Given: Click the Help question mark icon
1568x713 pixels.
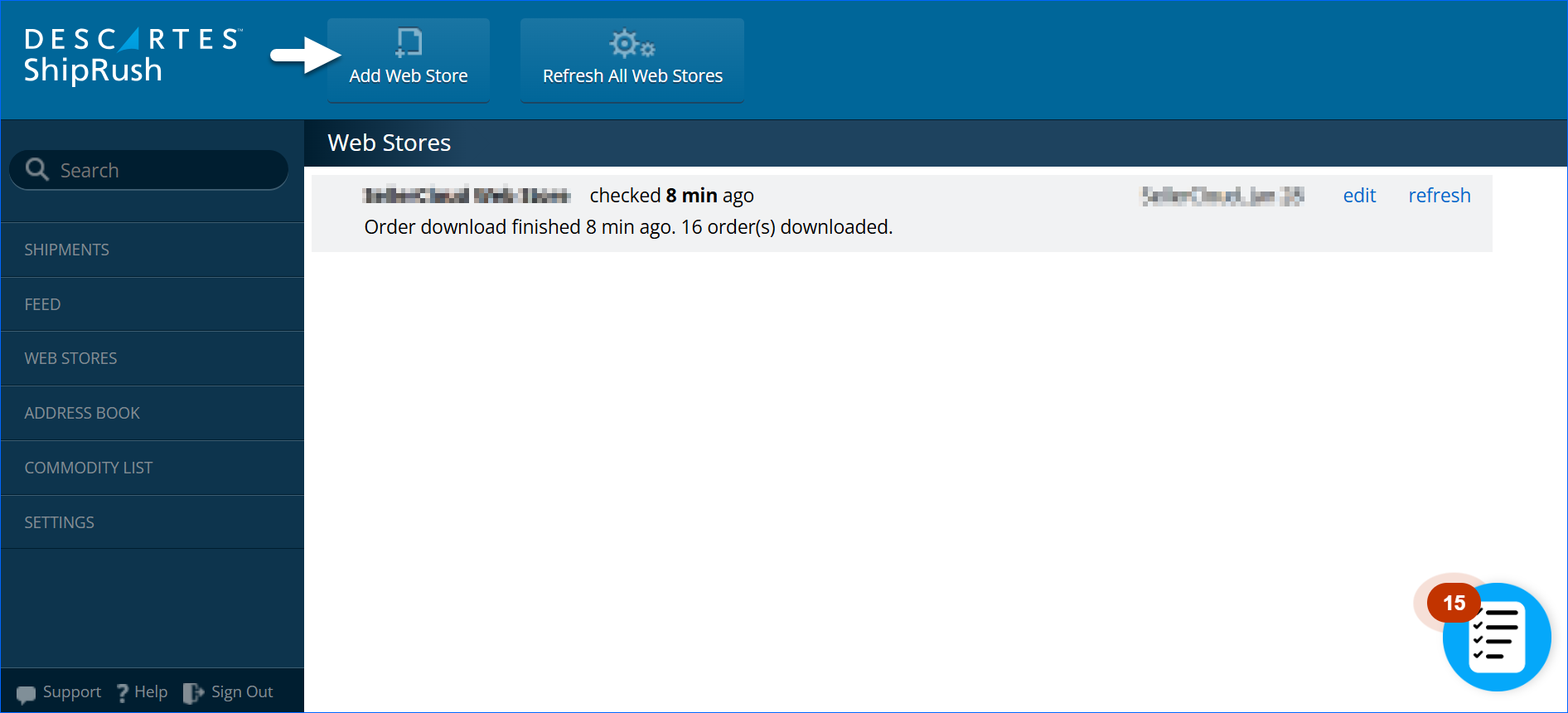Looking at the screenshot, I should (123, 693).
